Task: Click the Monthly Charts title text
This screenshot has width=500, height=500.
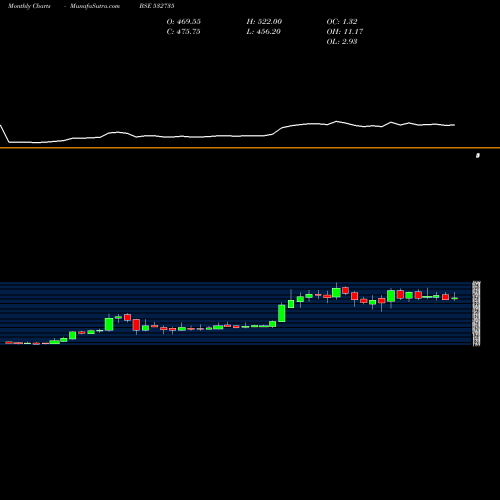Action: (x=29, y=6)
